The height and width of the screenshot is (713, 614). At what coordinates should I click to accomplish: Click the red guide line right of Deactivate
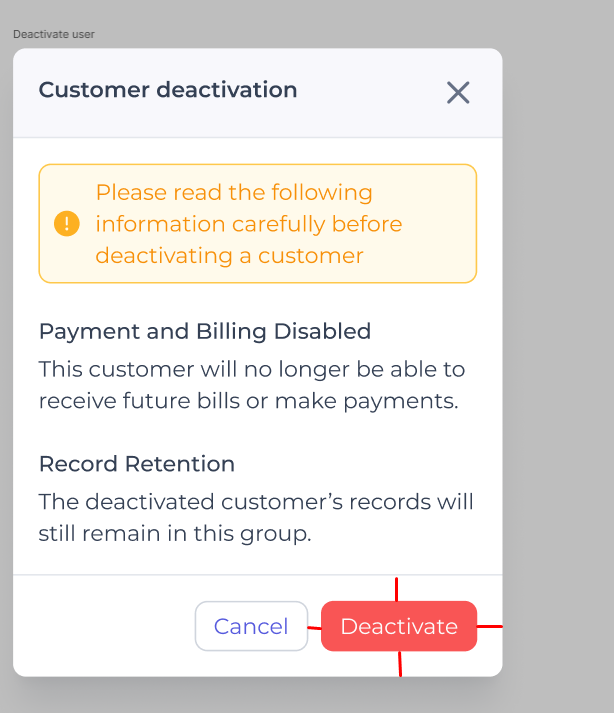click(490, 626)
